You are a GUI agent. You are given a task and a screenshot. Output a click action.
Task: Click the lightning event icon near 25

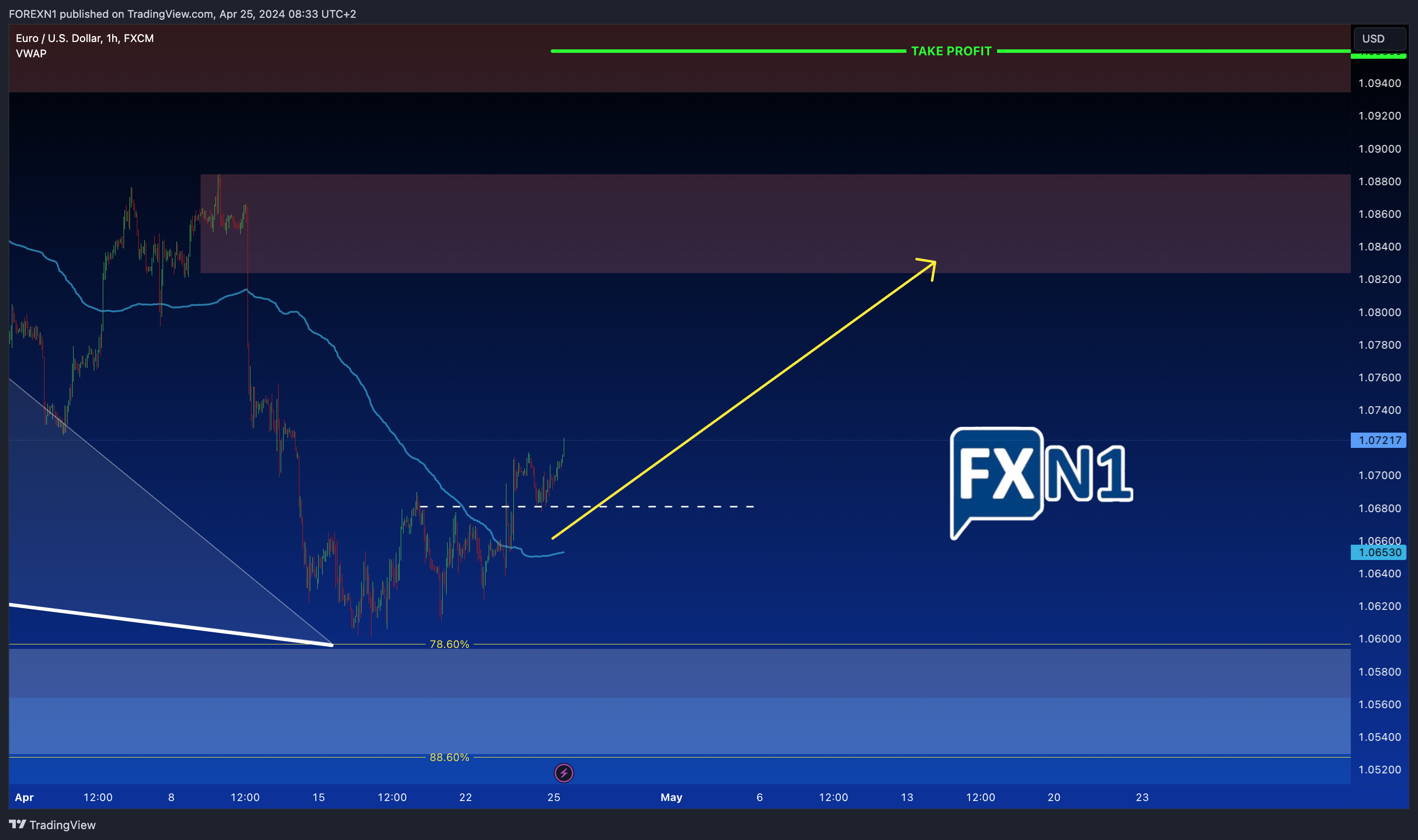[563, 773]
